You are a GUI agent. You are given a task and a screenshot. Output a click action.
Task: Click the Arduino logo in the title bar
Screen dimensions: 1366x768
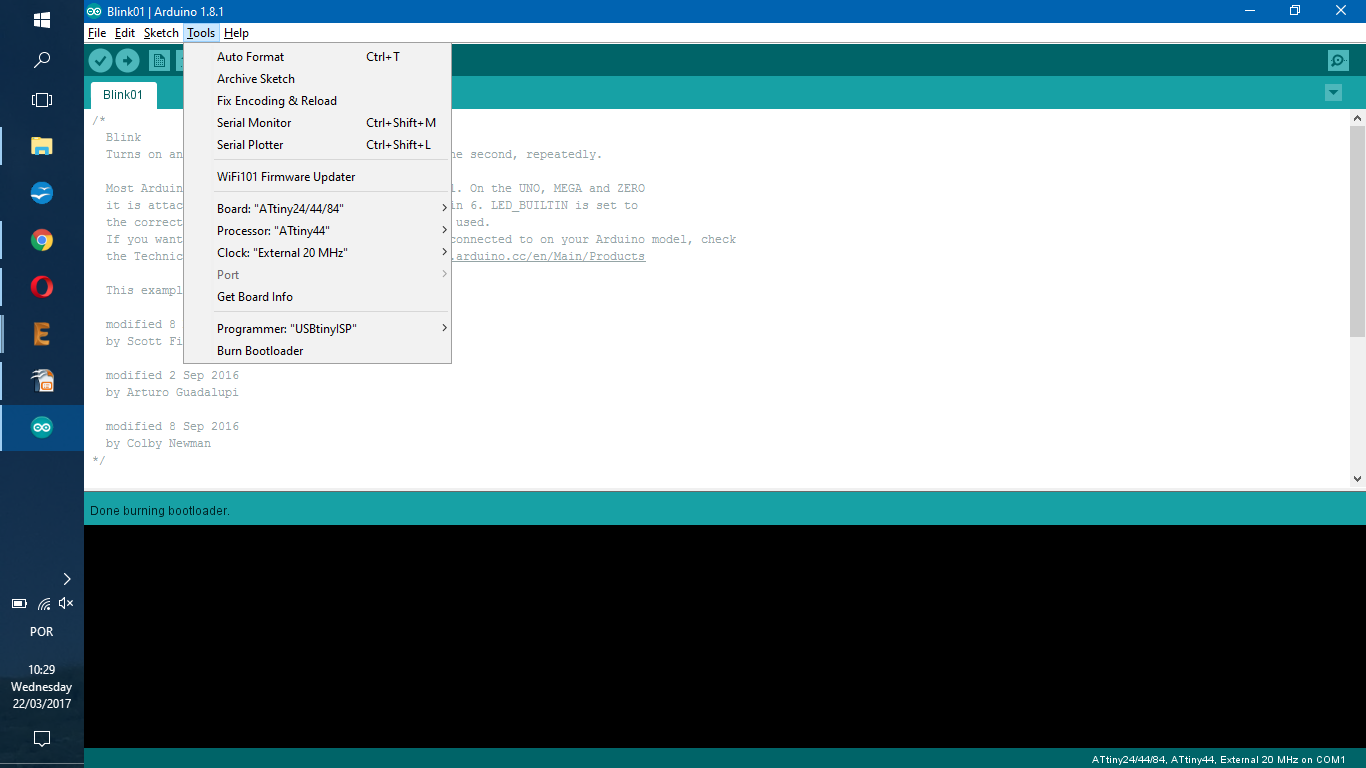pos(93,11)
